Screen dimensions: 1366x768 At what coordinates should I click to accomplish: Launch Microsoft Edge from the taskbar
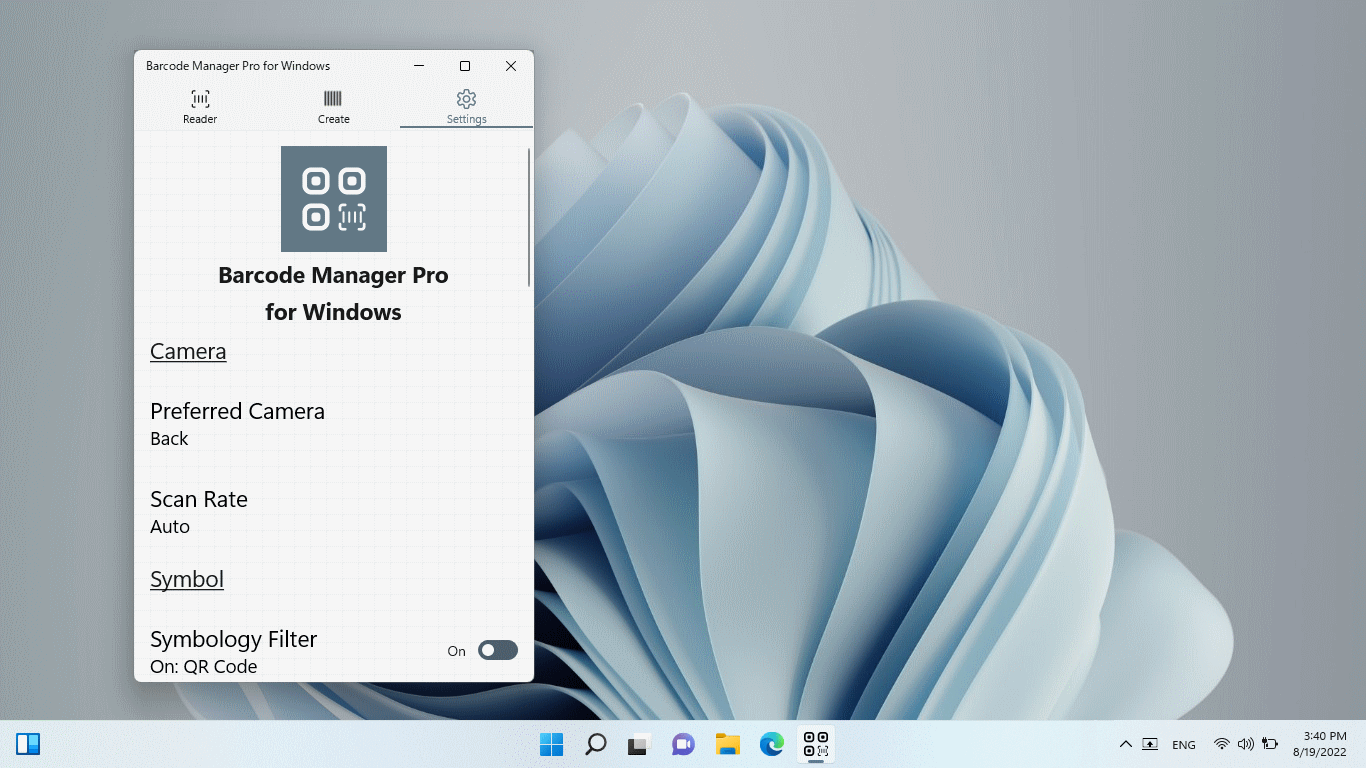point(771,744)
